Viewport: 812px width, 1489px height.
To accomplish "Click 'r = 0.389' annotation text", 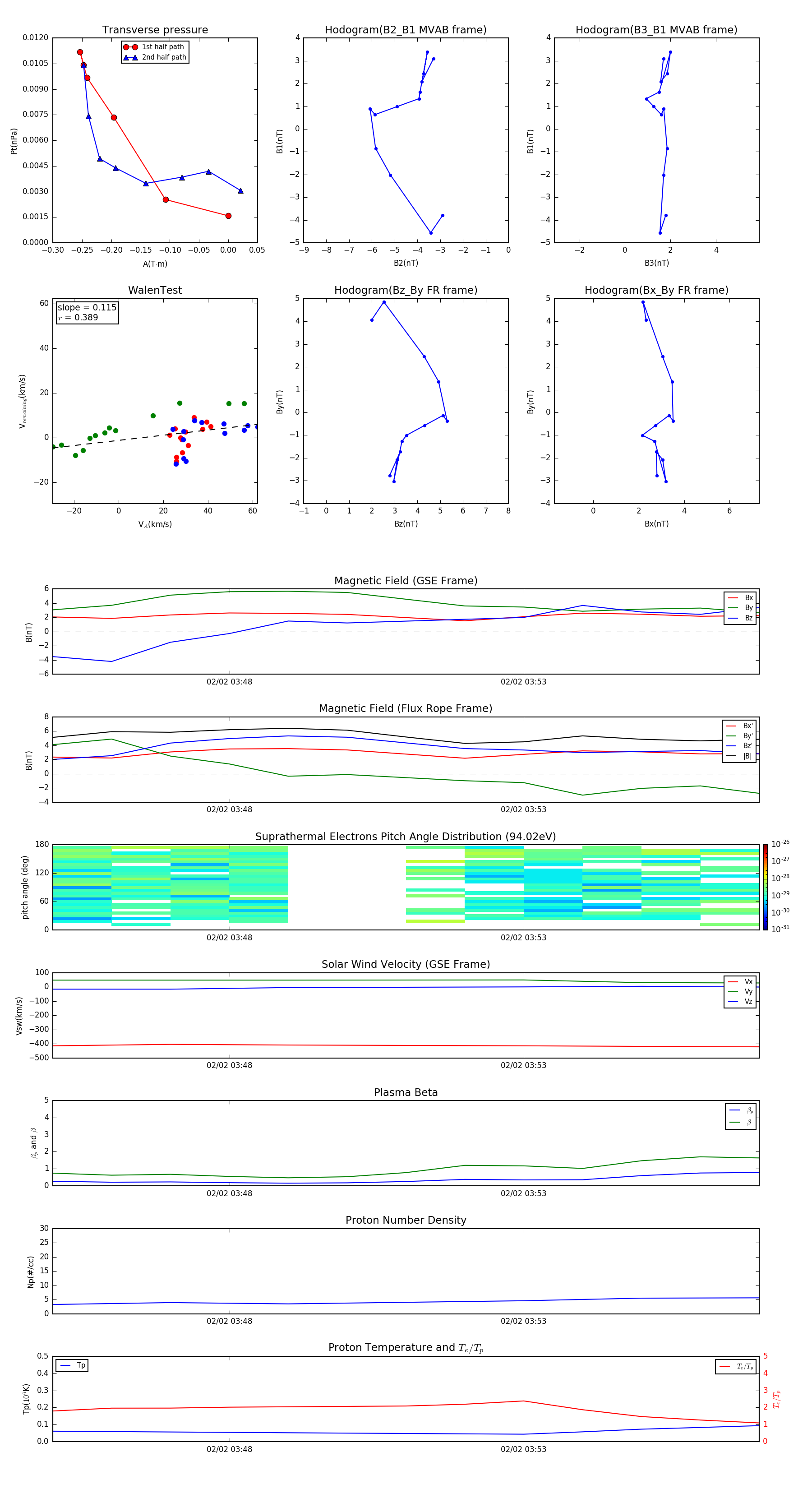I will (78, 317).
